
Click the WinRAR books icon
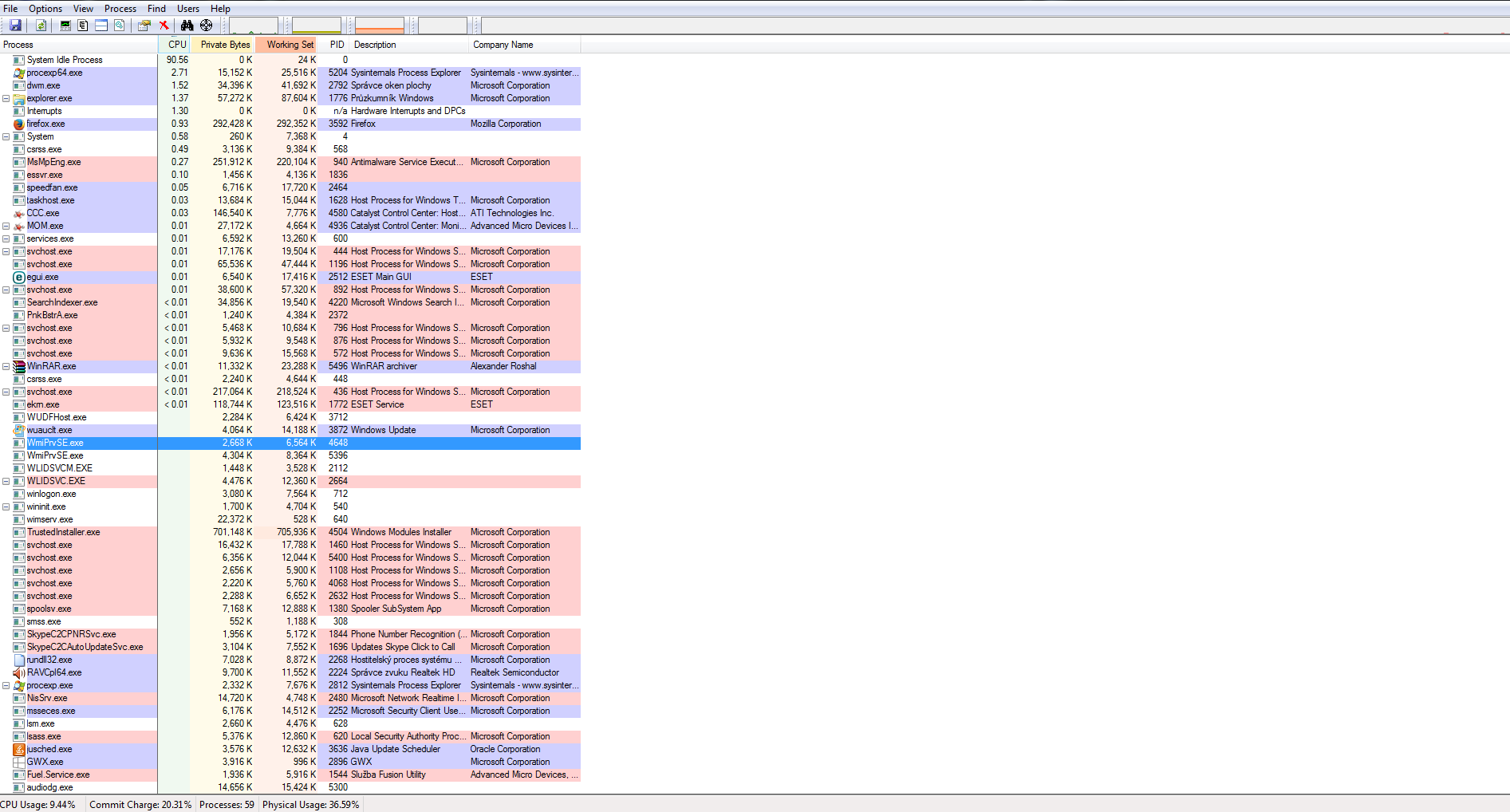(19, 366)
